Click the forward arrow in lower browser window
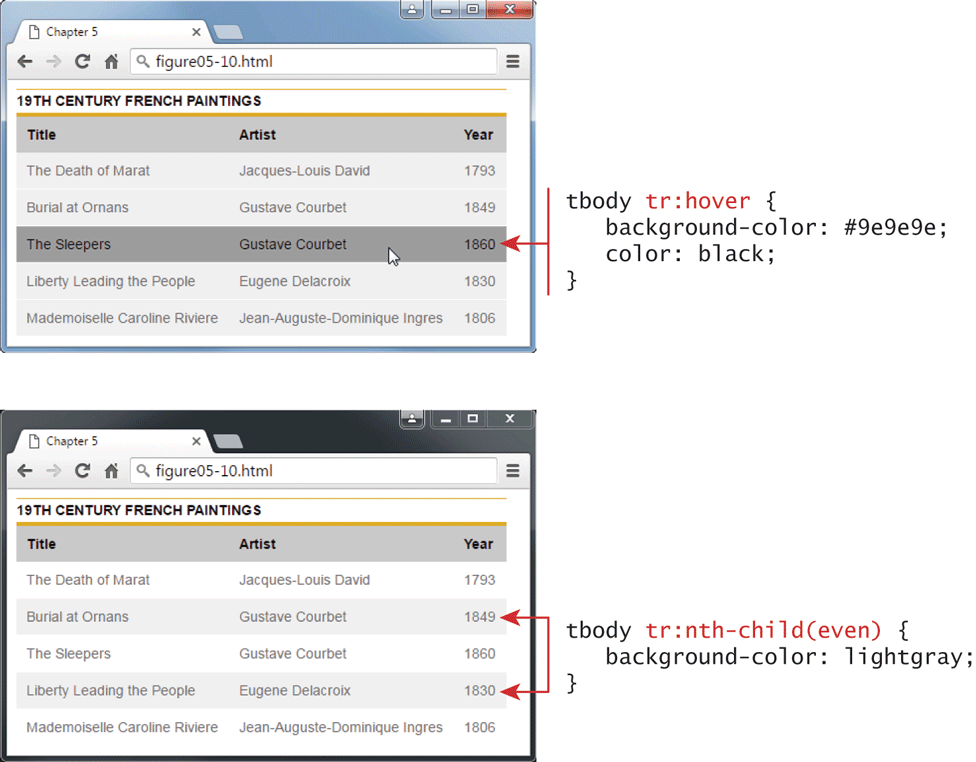 [x=54, y=471]
